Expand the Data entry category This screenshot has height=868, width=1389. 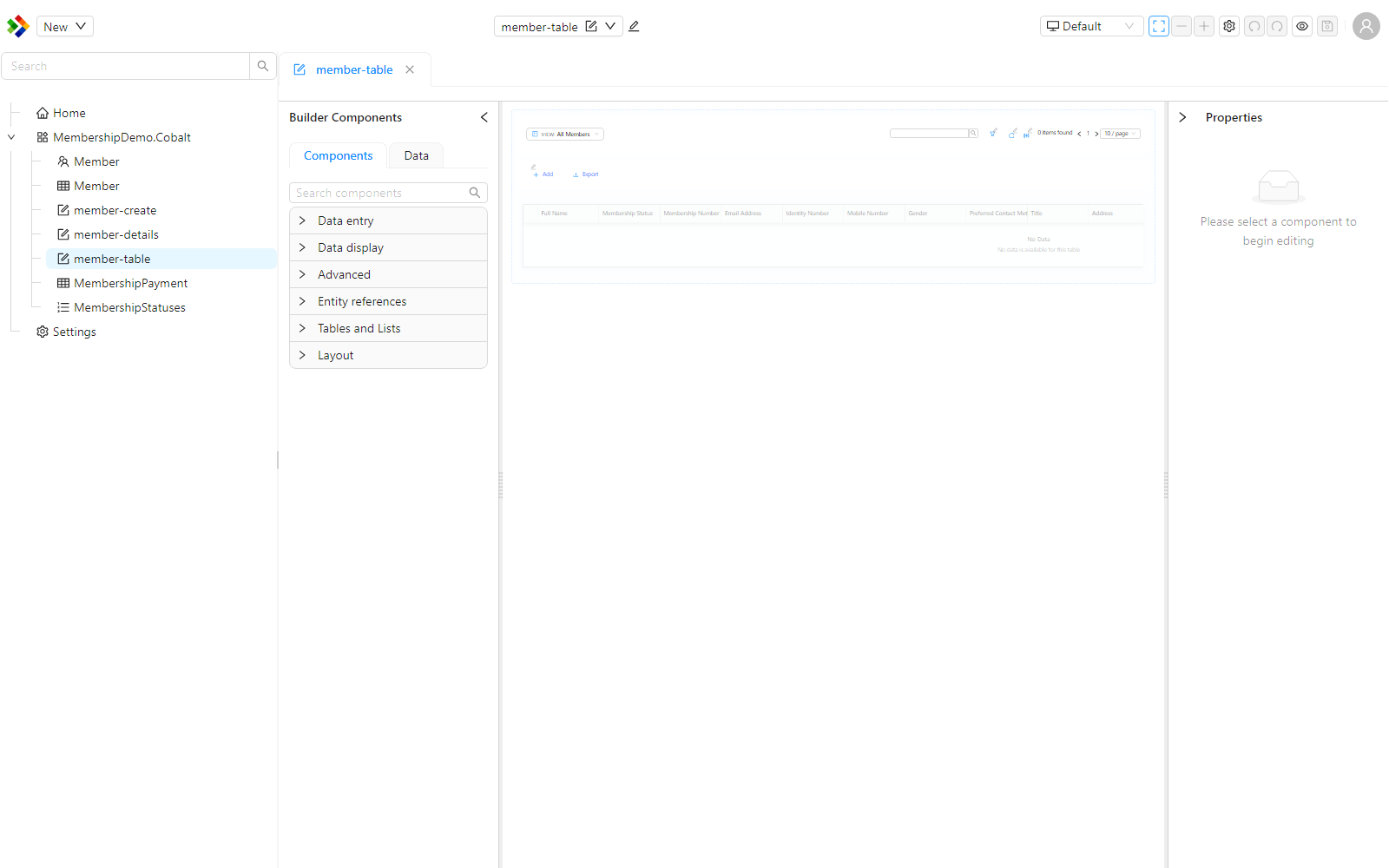[388, 220]
